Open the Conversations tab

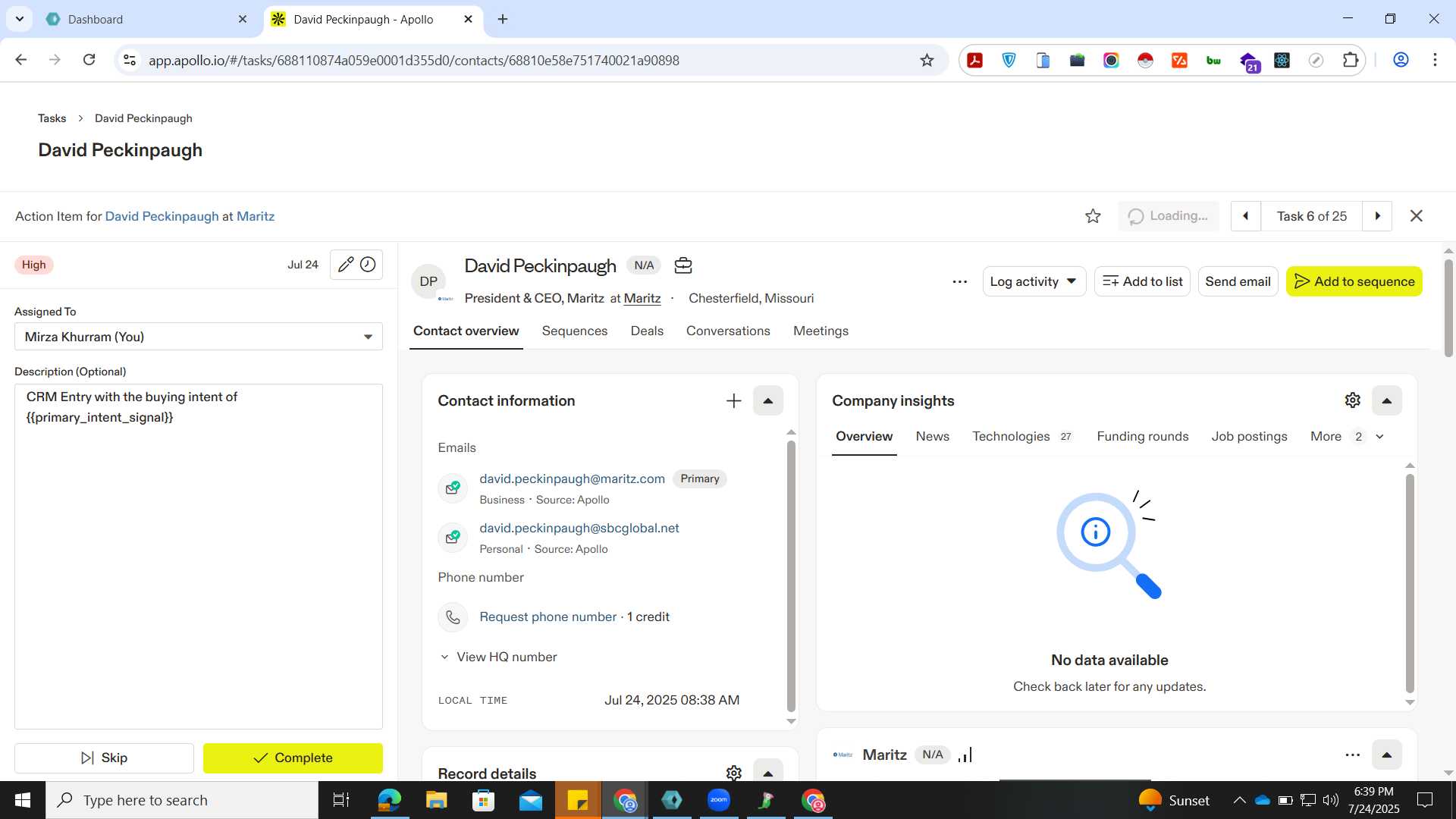click(728, 331)
